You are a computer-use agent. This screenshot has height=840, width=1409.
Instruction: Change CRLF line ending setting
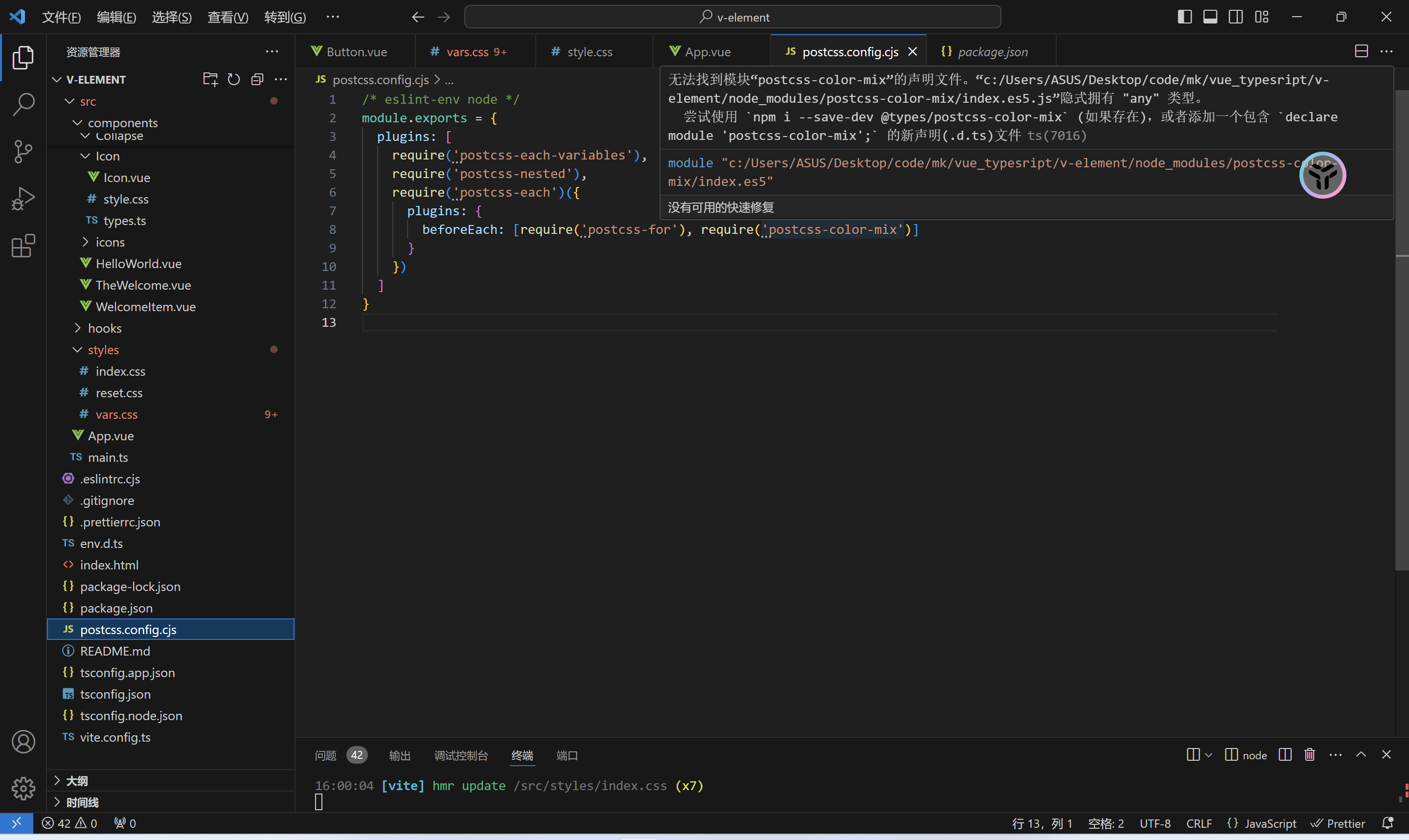1199,823
